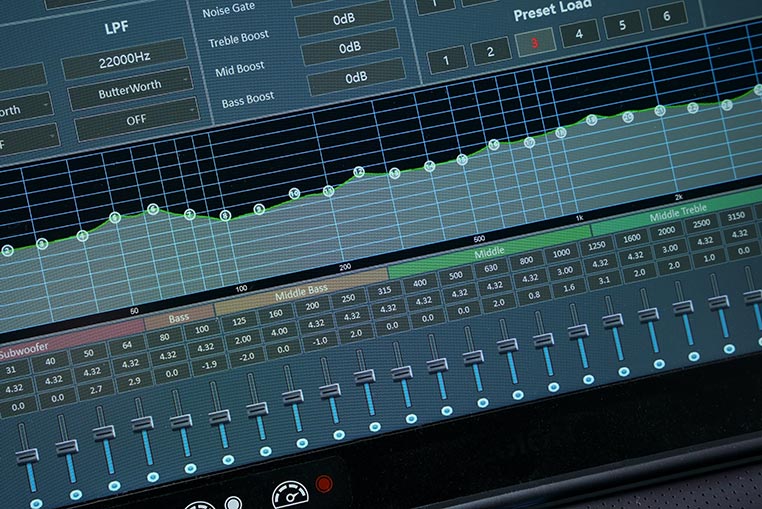Viewport: 762px width, 509px height.
Task: Edit the 2.7 gain value under 50
Action: pos(96,390)
